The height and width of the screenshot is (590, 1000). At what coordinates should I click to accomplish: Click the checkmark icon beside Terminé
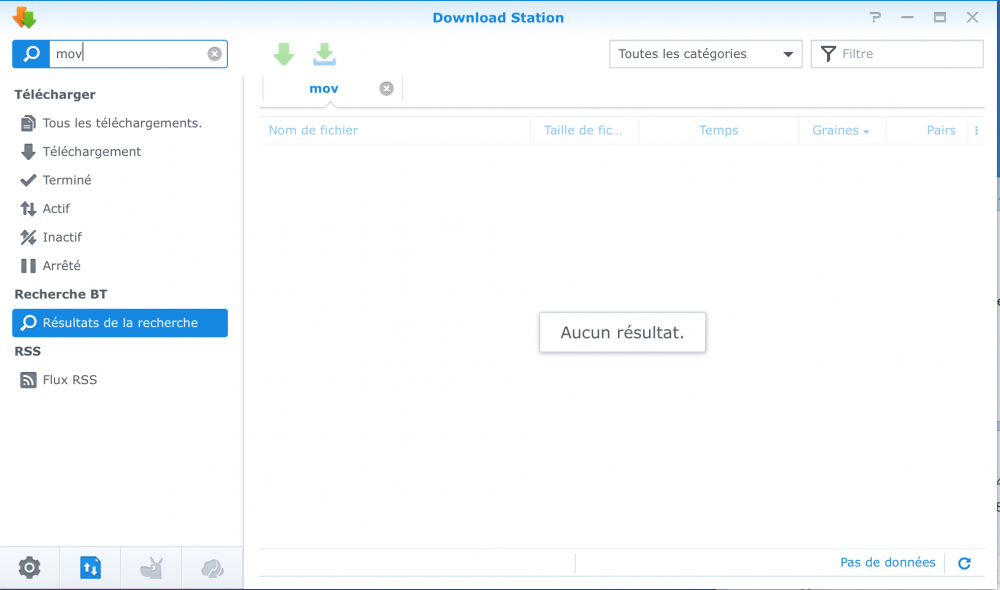tap(28, 181)
